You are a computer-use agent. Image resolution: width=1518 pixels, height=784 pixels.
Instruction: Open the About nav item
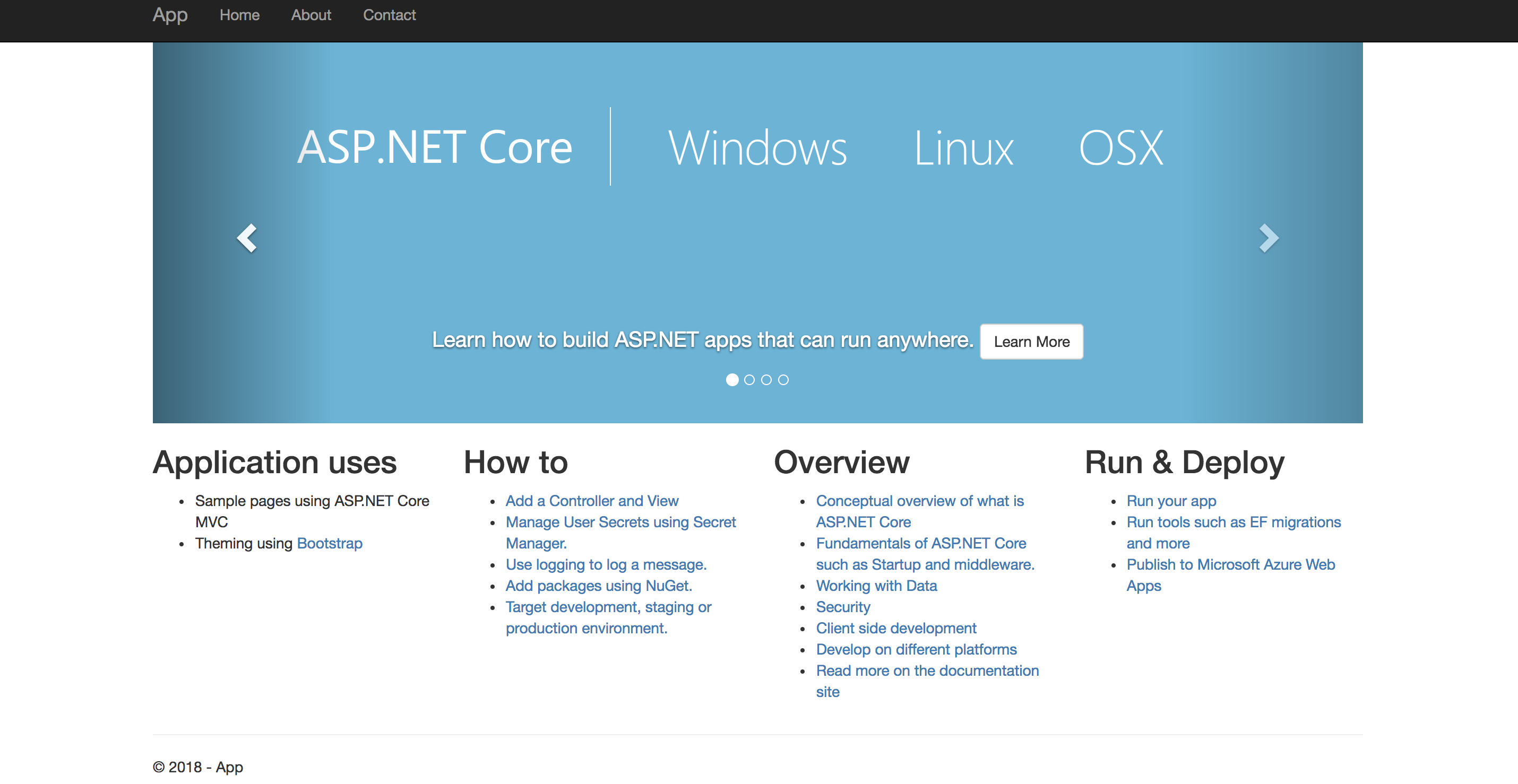311,15
